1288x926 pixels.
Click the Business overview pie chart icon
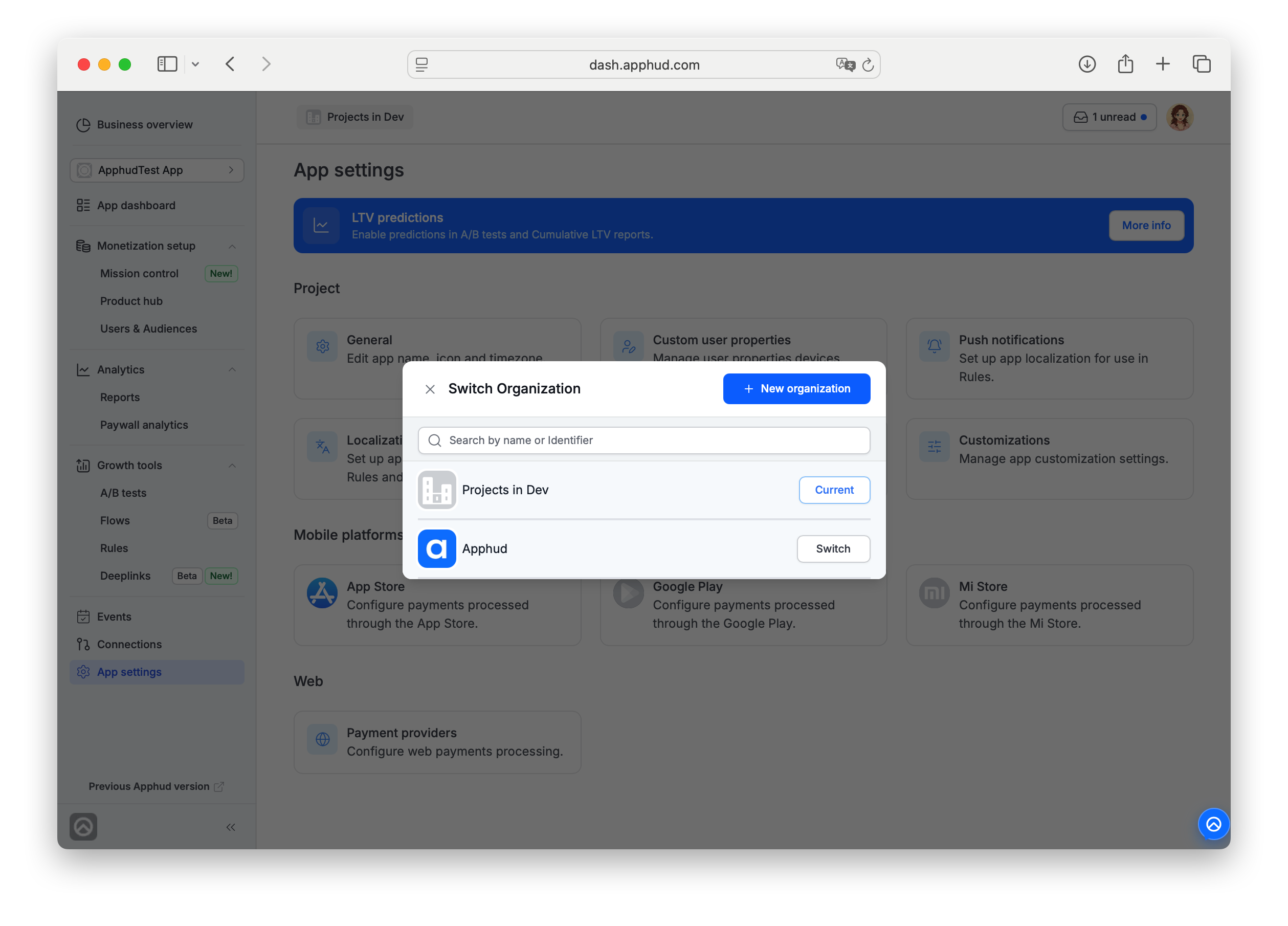pyautogui.click(x=83, y=124)
